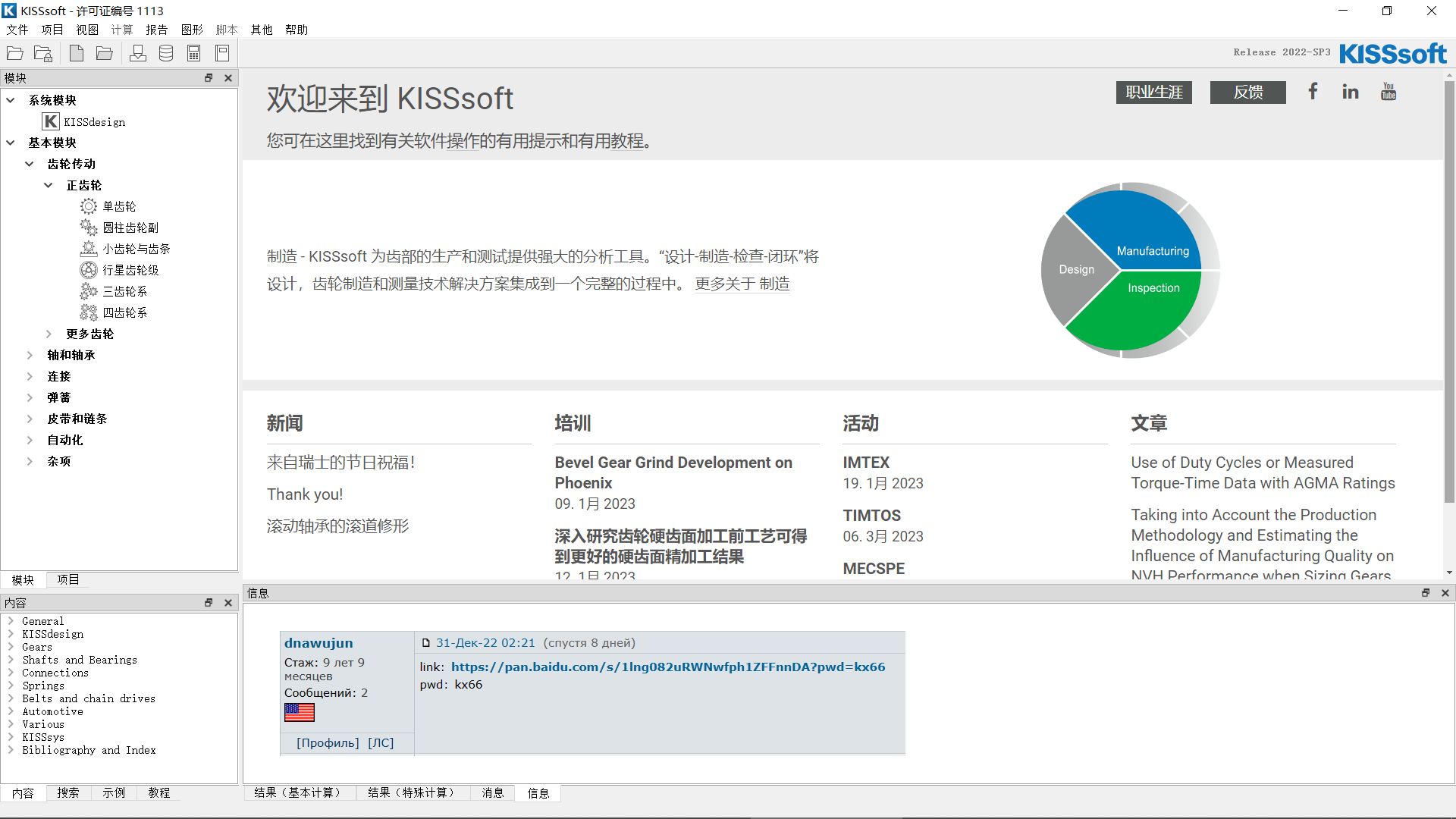Expand the 更多齿轮 node
Viewport: 1456px width, 819px height.
[x=49, y=334]
